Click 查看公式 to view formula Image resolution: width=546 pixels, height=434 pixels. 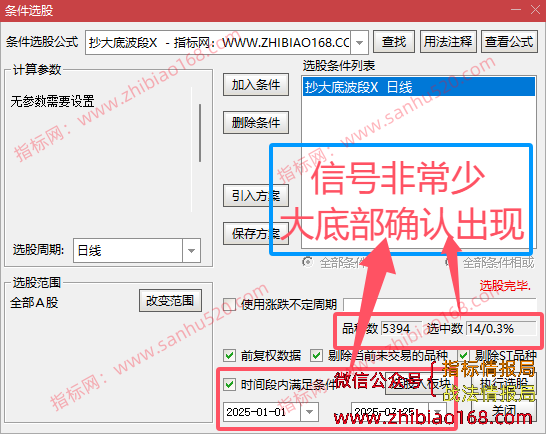509,42
